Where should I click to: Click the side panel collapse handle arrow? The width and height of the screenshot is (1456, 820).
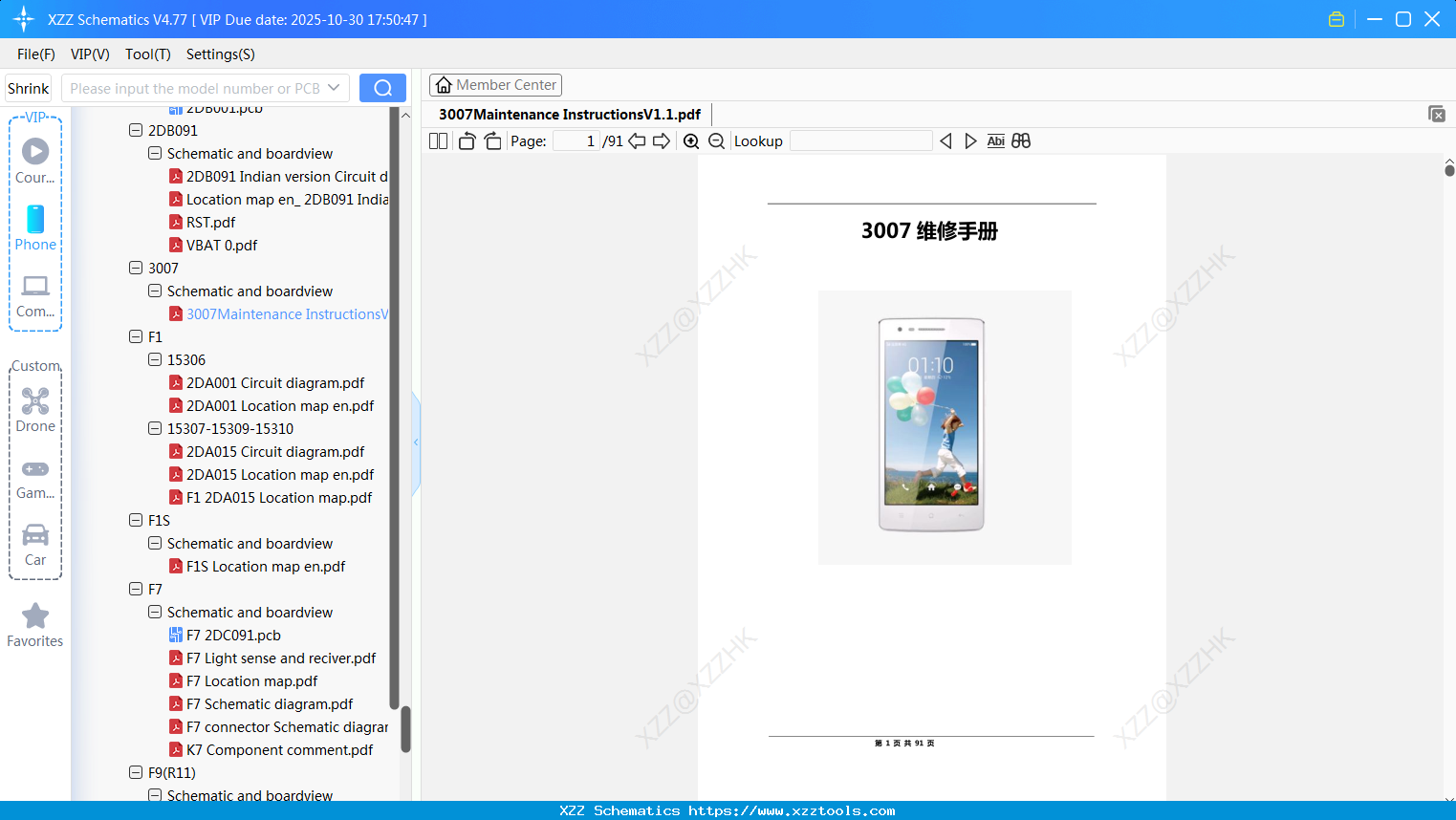(416, 442)
